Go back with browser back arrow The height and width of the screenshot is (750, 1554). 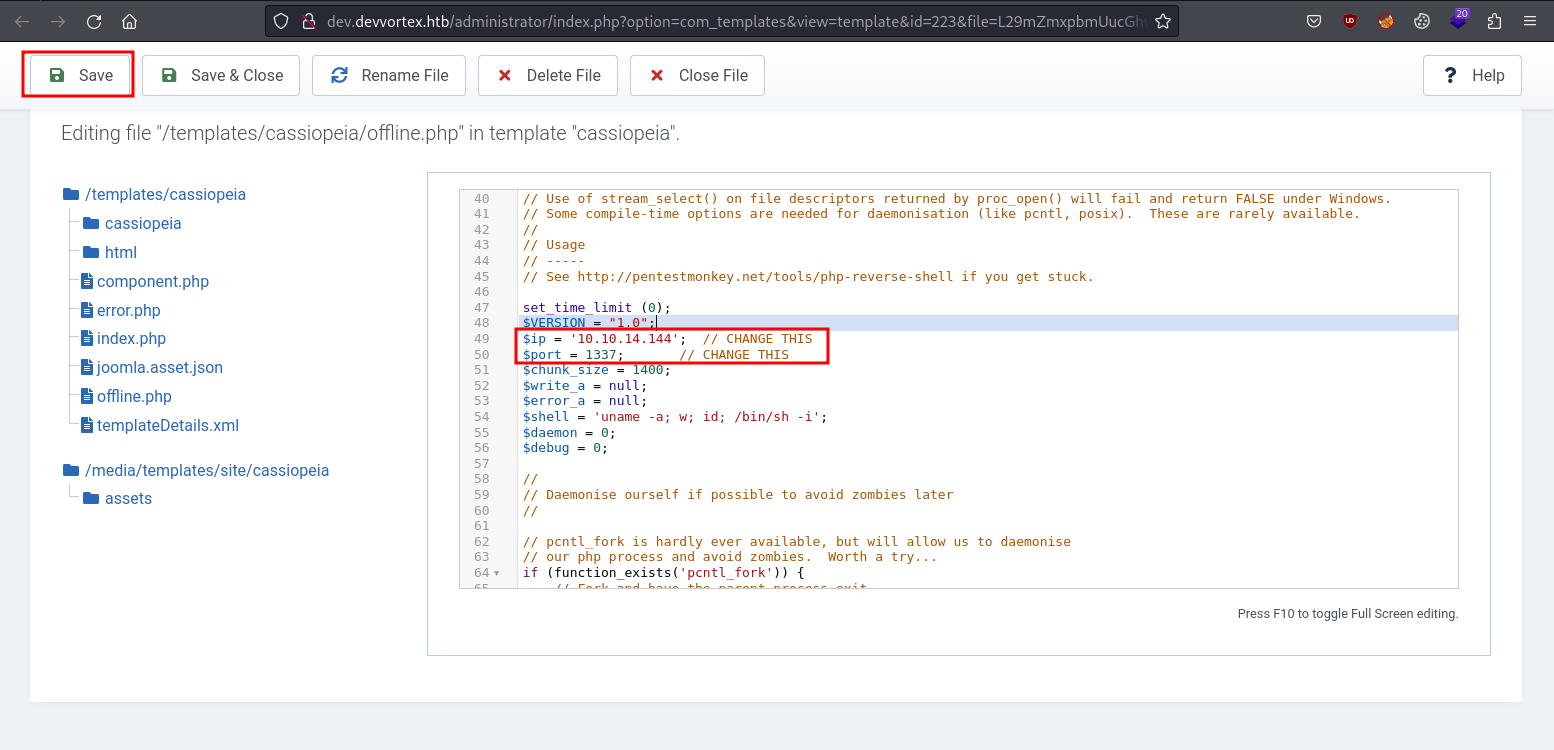point(22,21)
